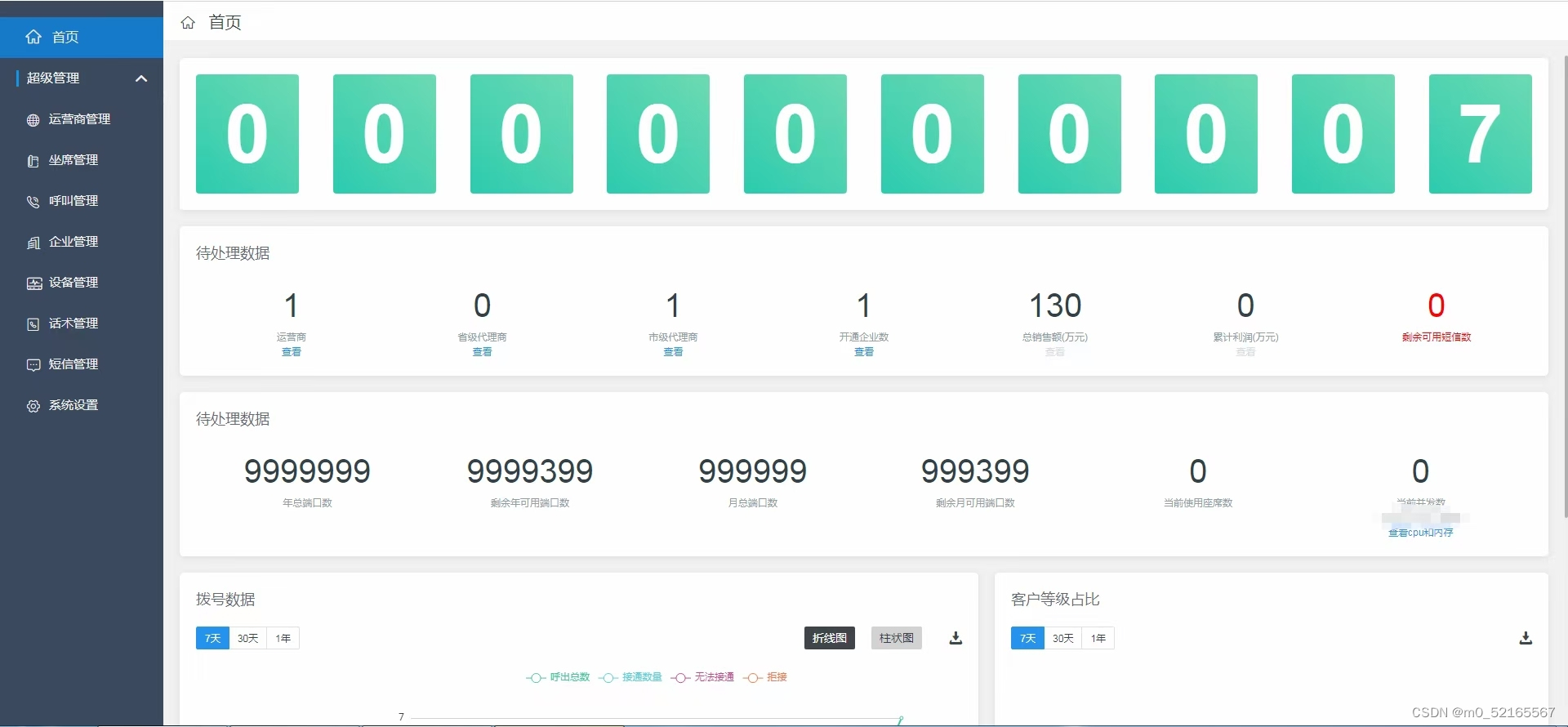Switch chart to 折线图
This screenshot has width=1568, height=727.
(x=830, y=638)
